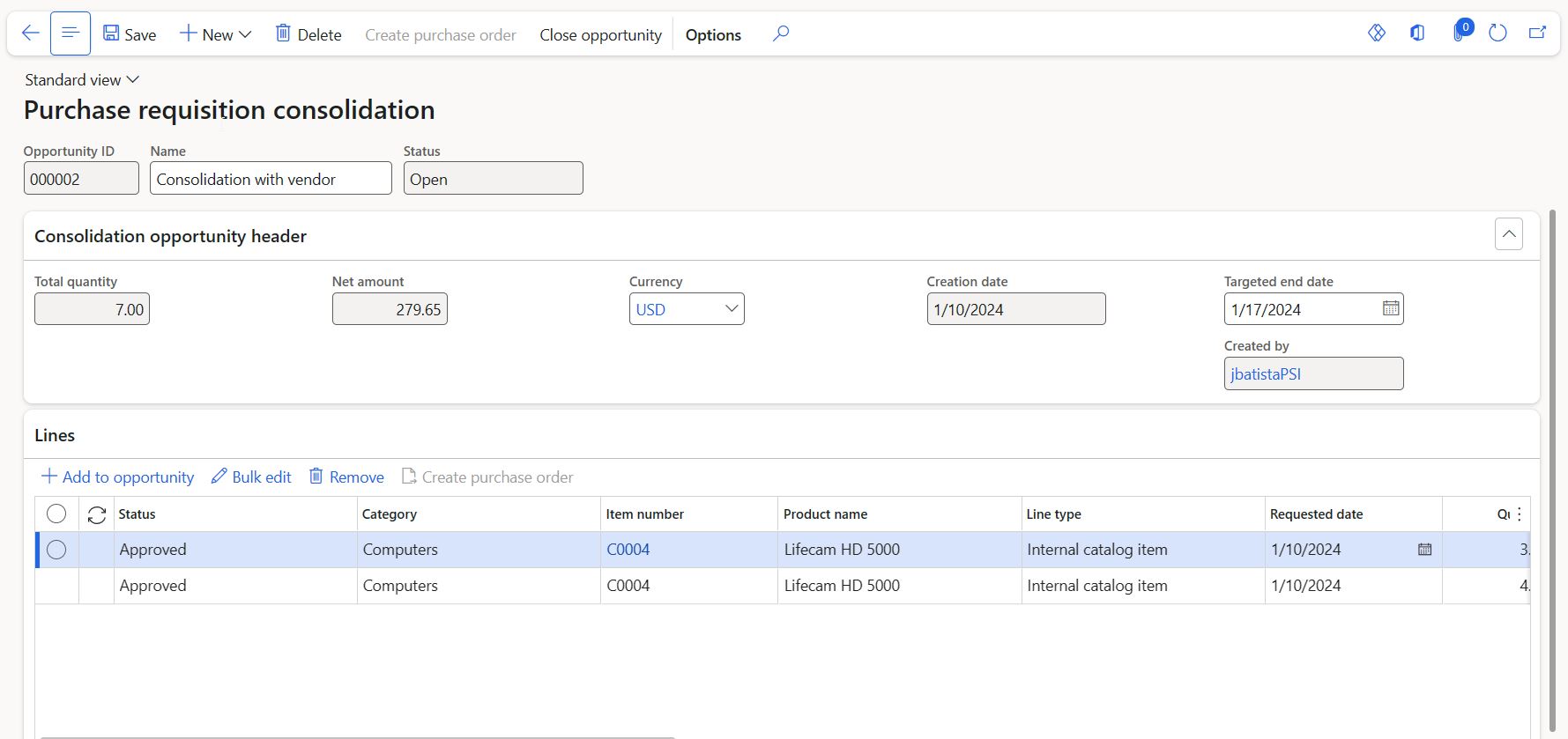Viewport: 1568px width, 739px height.
Task: Open in Microsoft Office icon
Action: [1417, 33]
